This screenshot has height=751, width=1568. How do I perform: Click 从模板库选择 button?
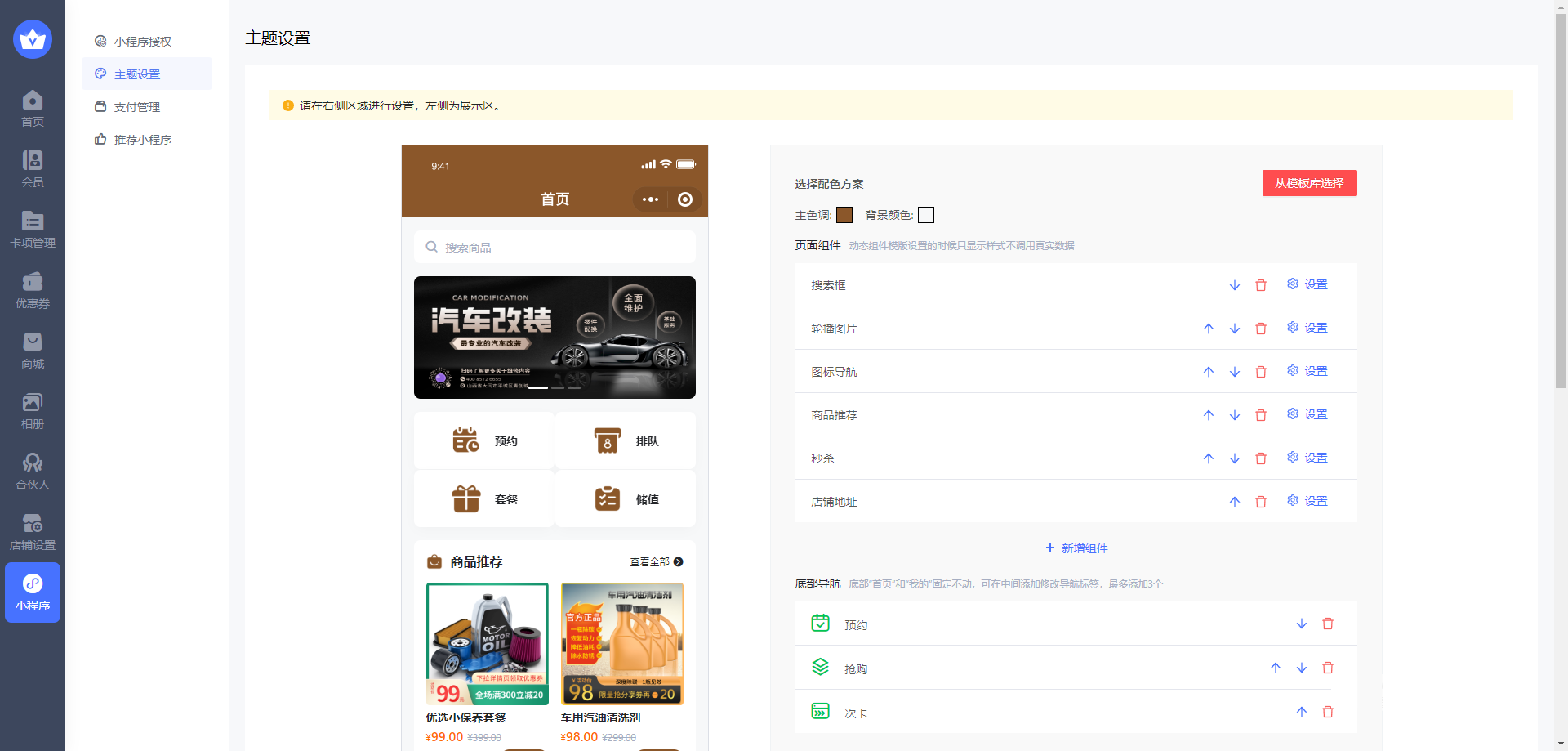coord(1309,183)
